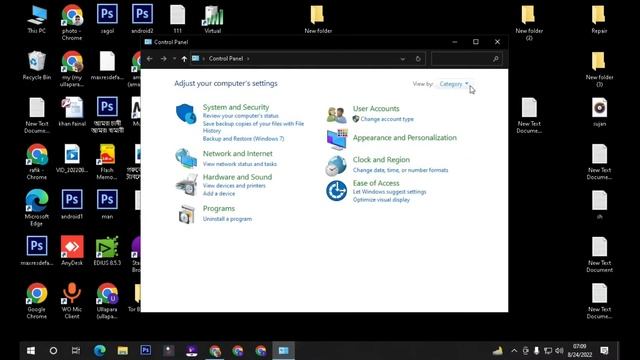Open the recent locations dropdown arrow
This screenshot has width=640, height=360.
[x=174, y=59]
